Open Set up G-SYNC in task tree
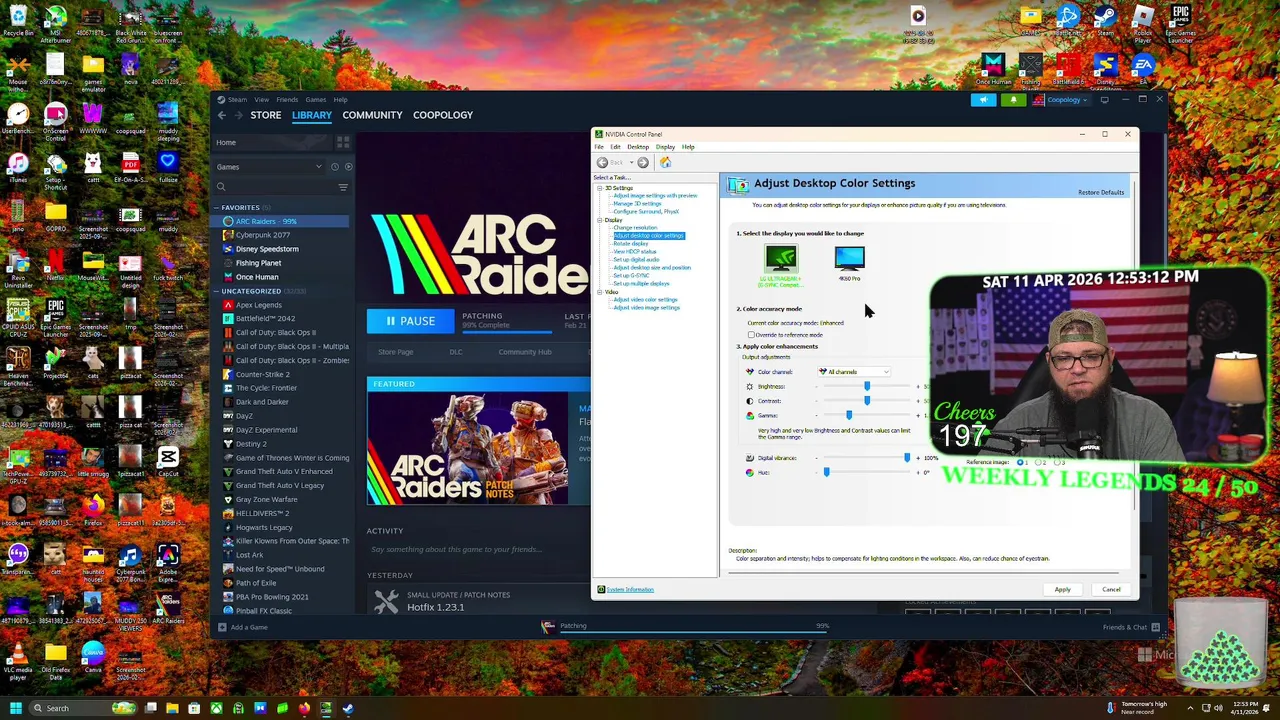1280x720 pixels. coord(631,276)
